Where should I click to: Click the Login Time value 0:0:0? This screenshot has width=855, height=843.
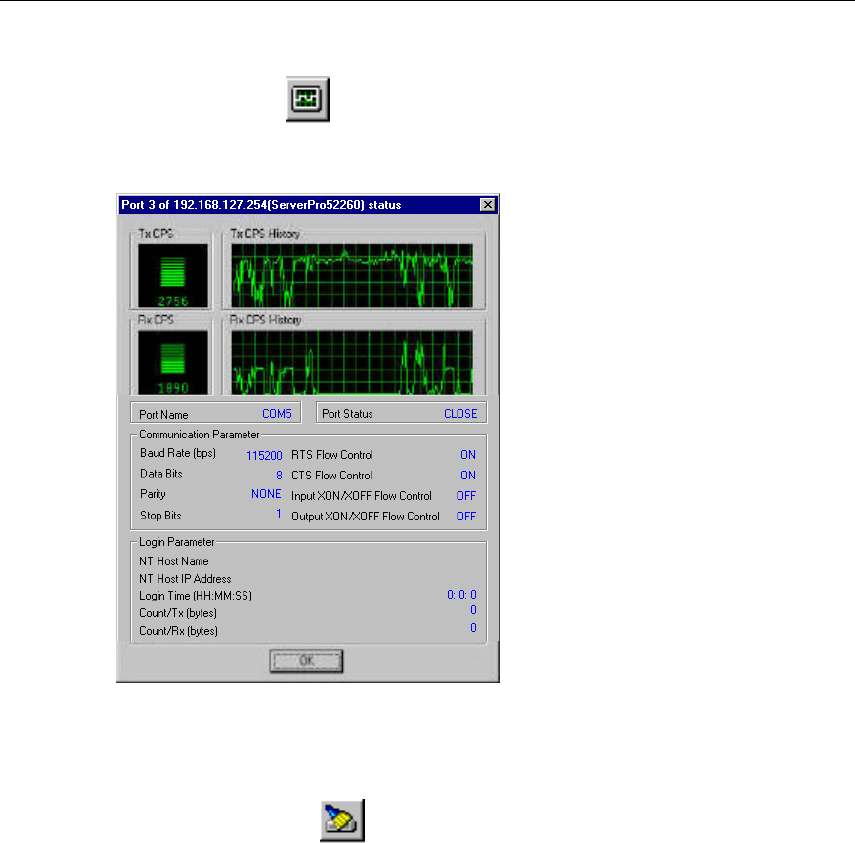pos(462,595)
